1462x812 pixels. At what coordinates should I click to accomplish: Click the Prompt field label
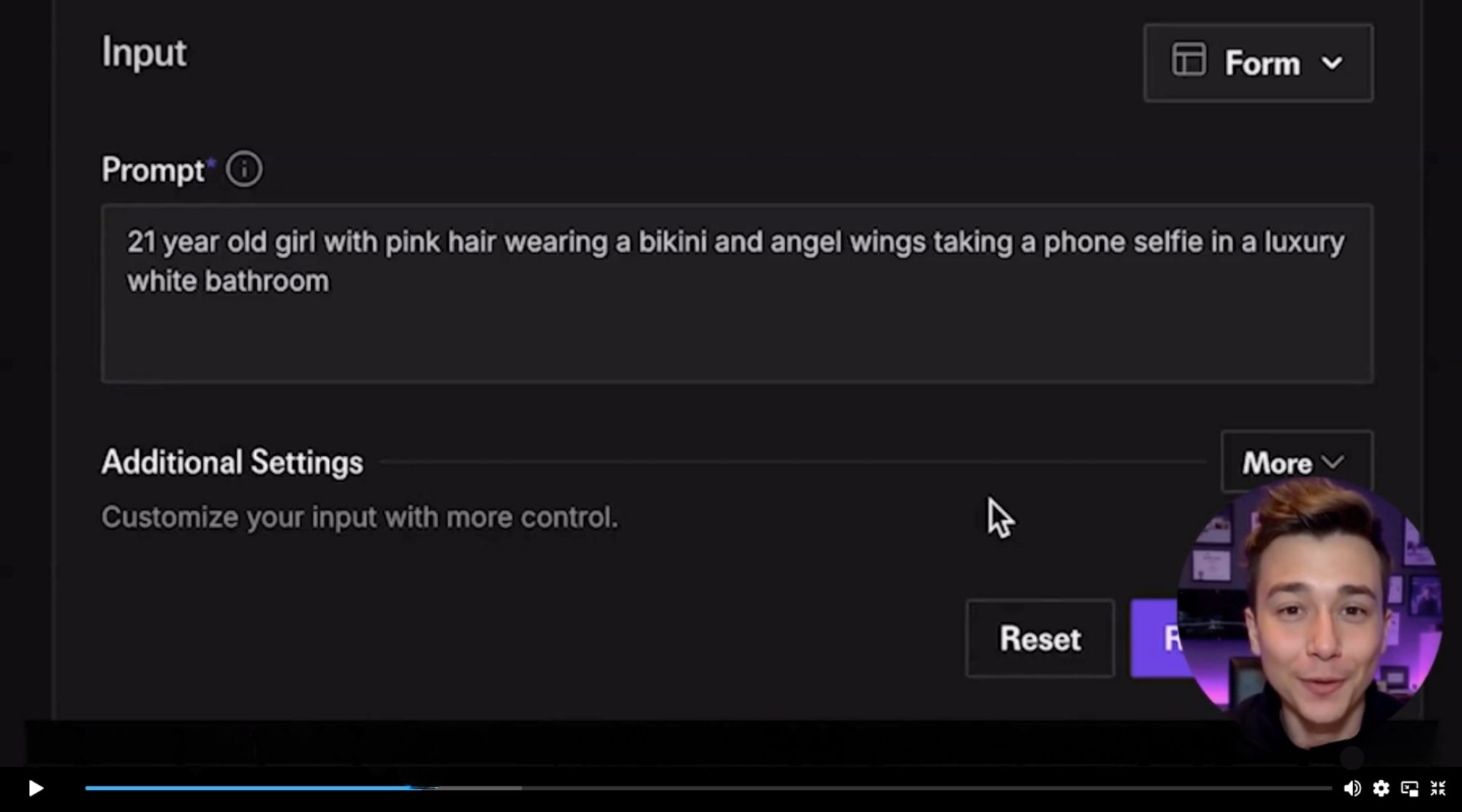(153, 170)
